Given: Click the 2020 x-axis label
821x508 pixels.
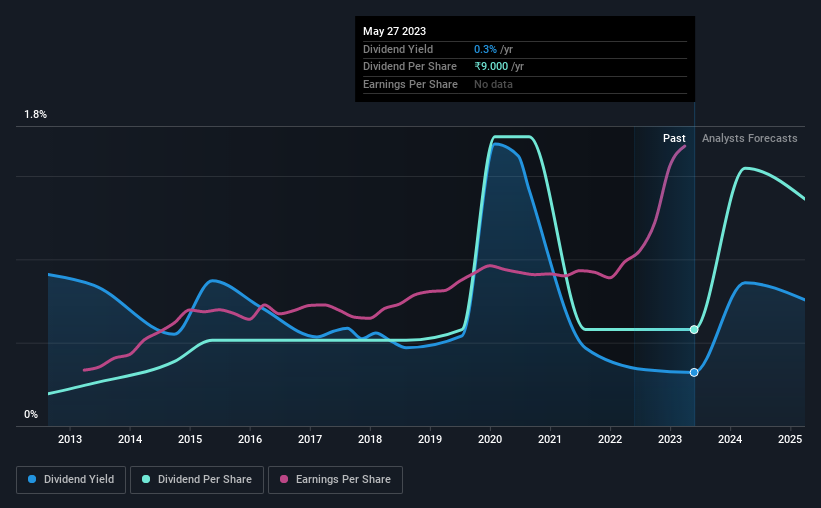Looking at the screenshot, I should pos(490,439).
